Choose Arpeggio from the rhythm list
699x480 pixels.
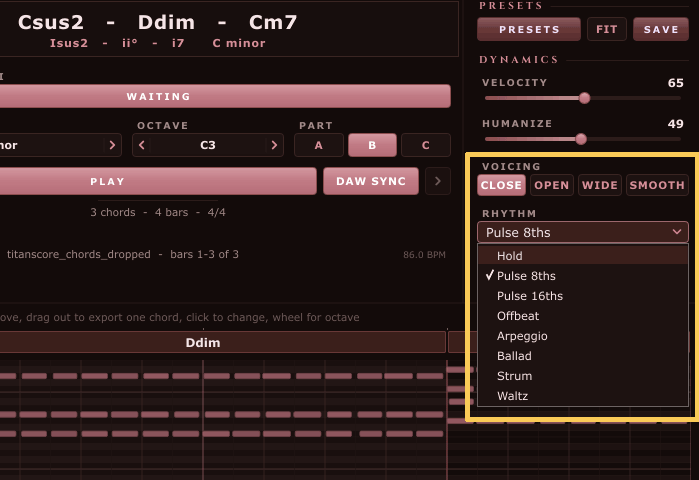coord(583,336)
